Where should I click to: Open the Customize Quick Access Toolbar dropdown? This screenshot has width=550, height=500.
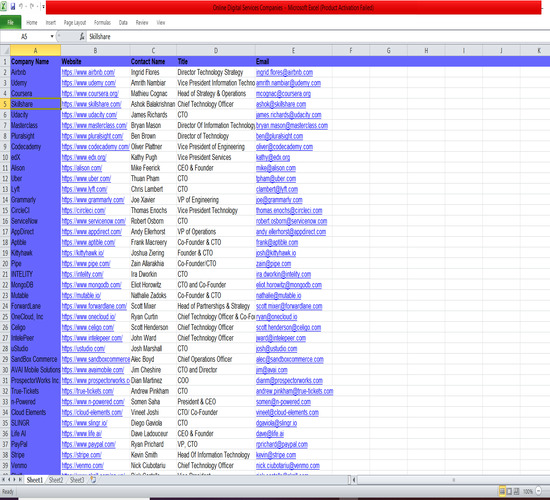[x=43, y=7]
